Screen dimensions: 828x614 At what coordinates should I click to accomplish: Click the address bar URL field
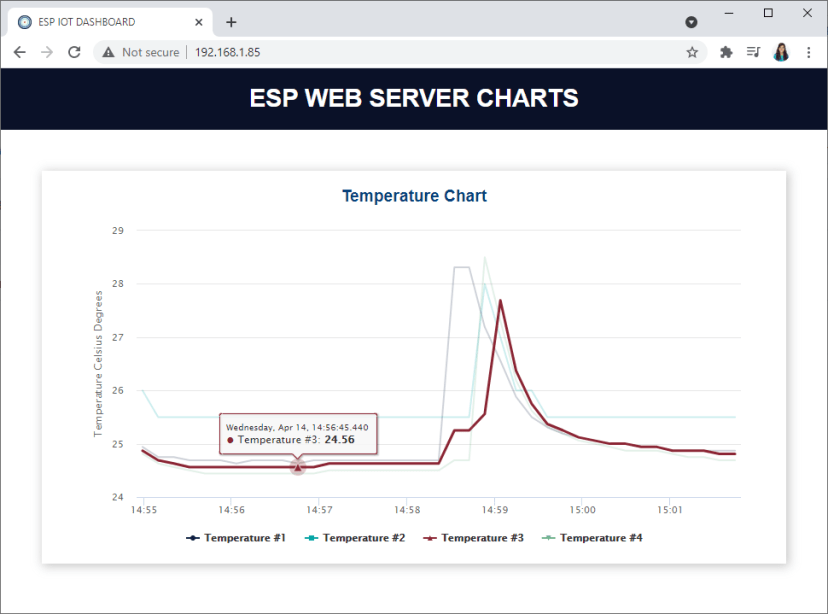pyautogui.click(x=230, y=52)
